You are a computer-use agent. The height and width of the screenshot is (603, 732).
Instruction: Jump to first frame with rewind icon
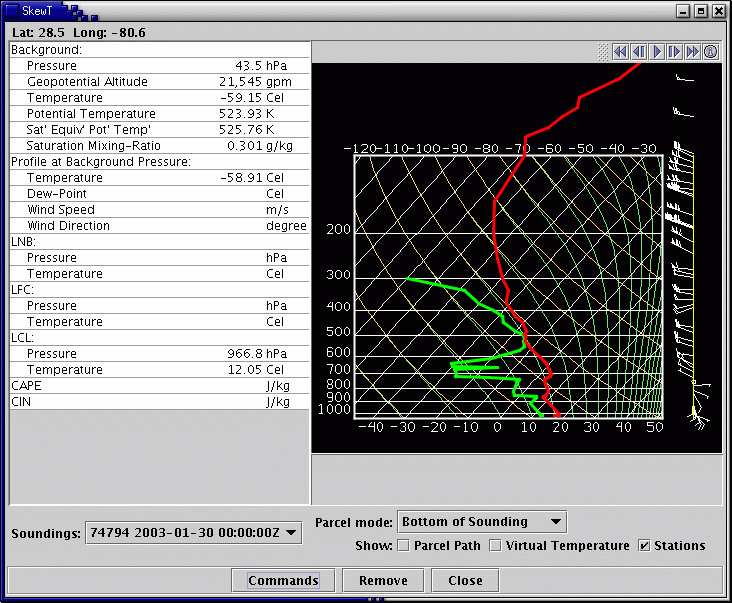pyautogui.click(x=621, y=51)
